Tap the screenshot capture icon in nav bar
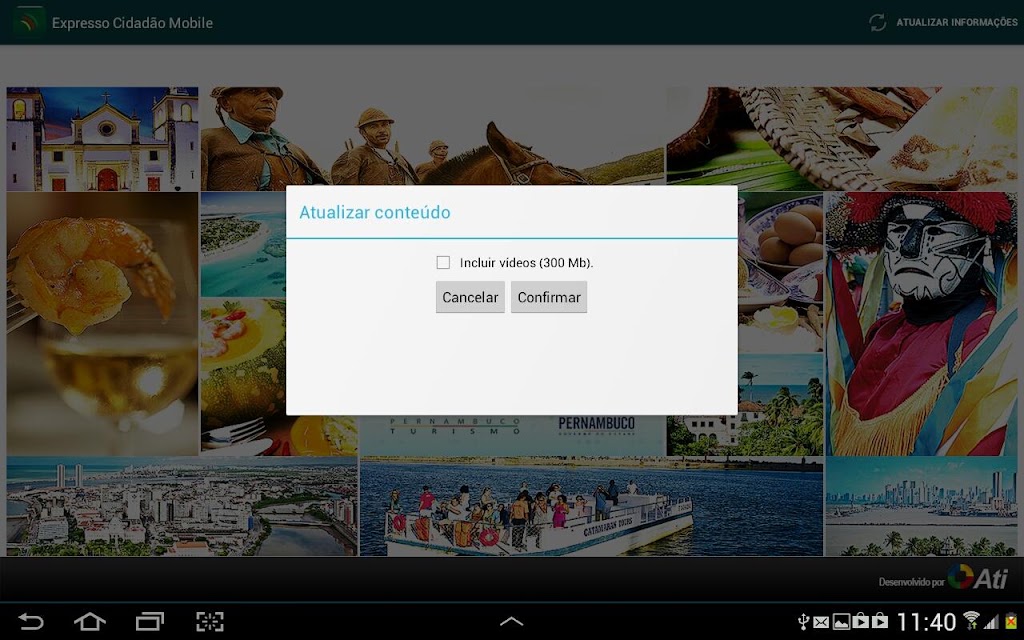The height and width of the screenshot is (640, 1024). tap(210, 621)
